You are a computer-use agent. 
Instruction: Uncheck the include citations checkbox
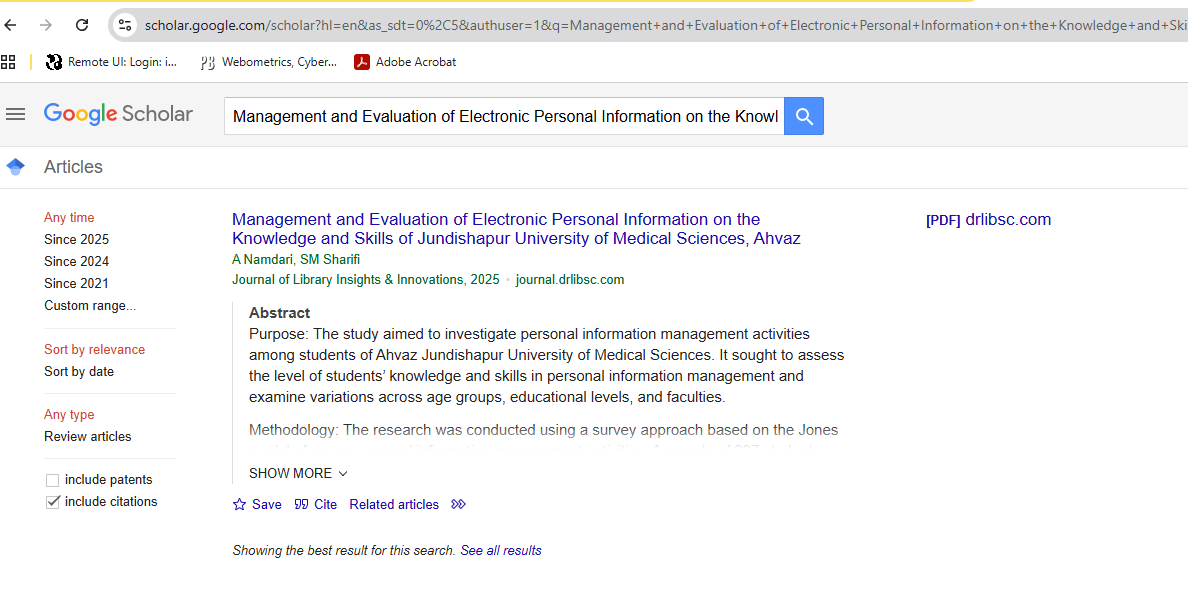click(x=52, y=502)
